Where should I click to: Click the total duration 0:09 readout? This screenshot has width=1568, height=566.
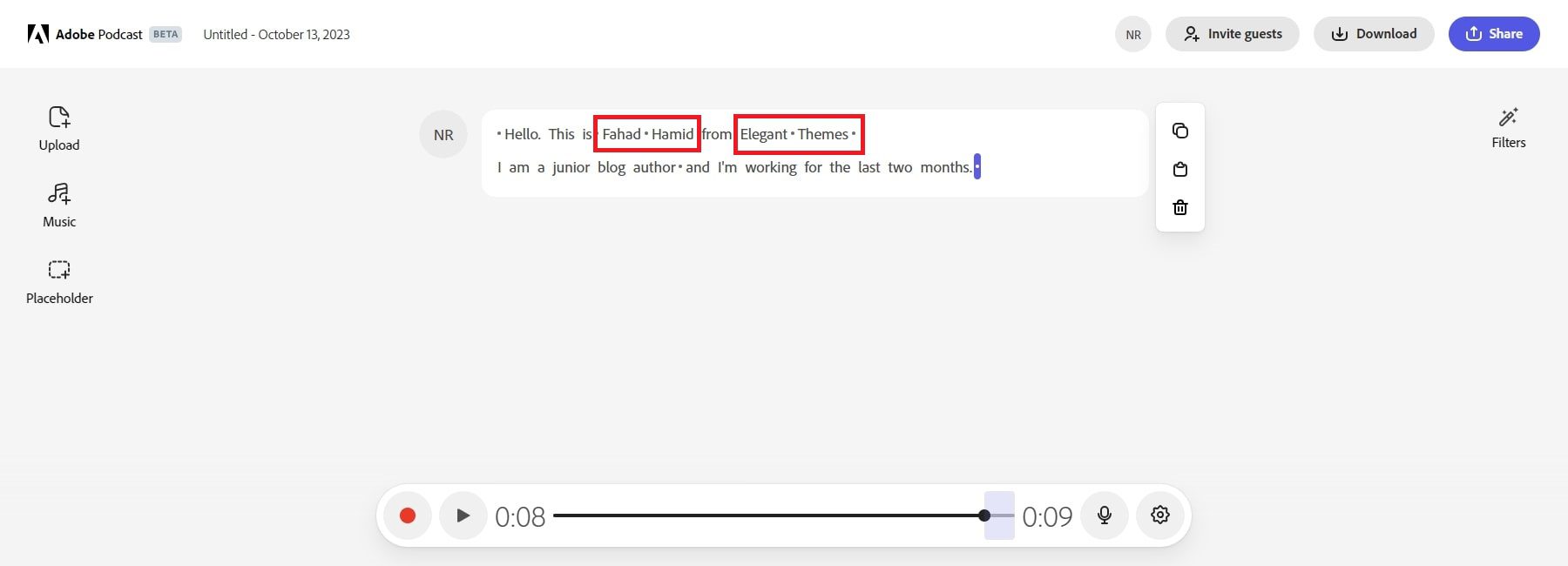[1047, 516]
